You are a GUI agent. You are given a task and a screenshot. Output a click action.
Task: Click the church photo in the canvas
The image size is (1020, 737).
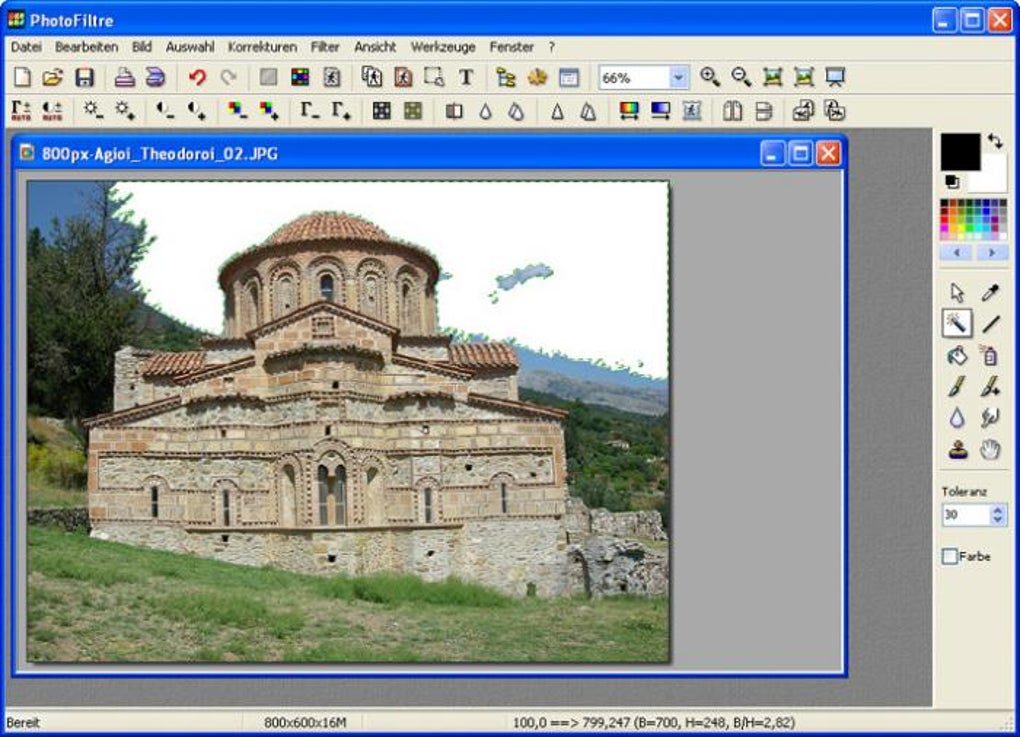pyautogui.click(x=348, y=422)
